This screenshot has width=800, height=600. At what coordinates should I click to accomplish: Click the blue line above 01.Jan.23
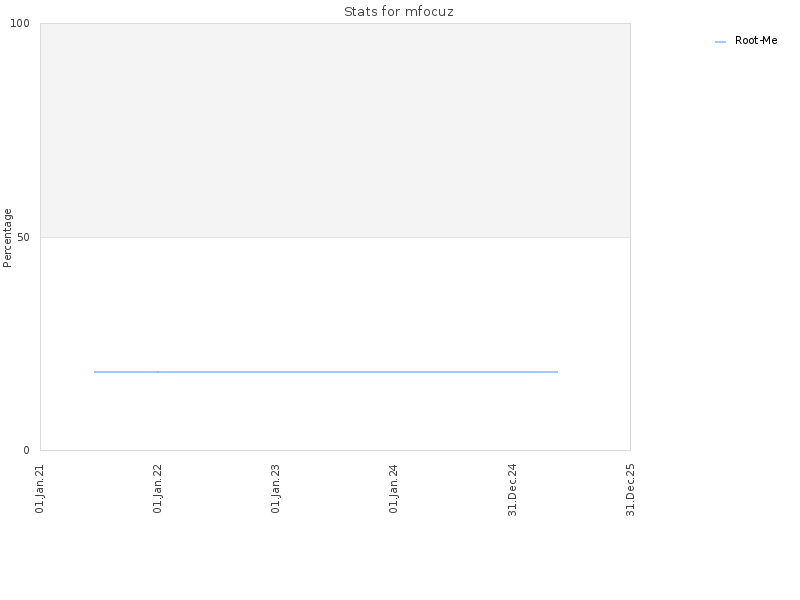tap(276, 372)
